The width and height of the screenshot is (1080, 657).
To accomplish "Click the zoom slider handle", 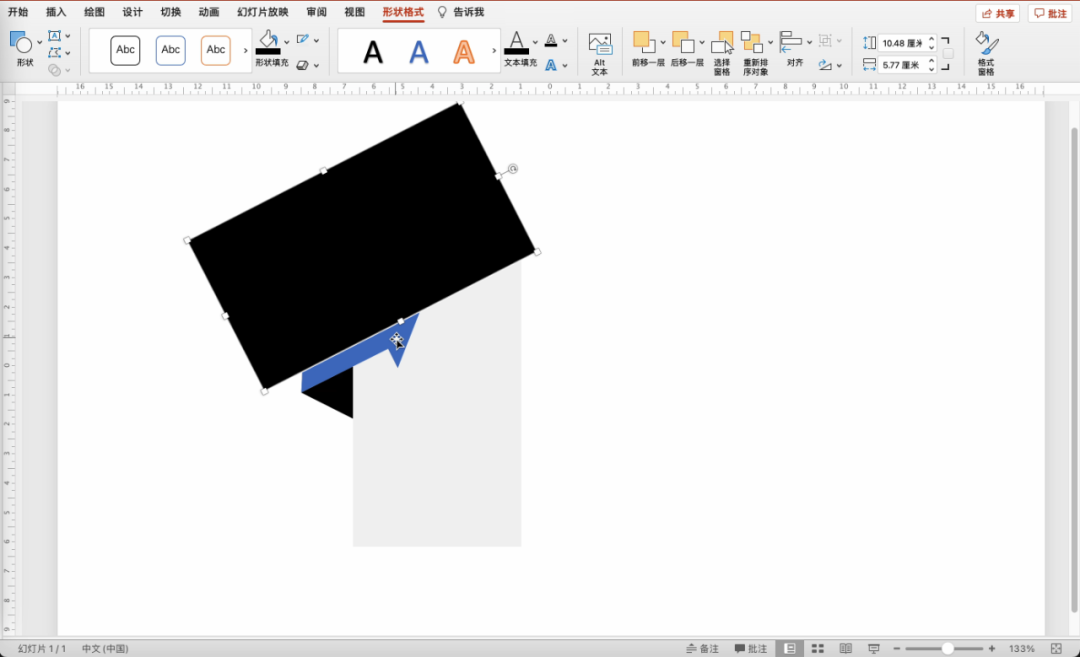I will point(948,649).
